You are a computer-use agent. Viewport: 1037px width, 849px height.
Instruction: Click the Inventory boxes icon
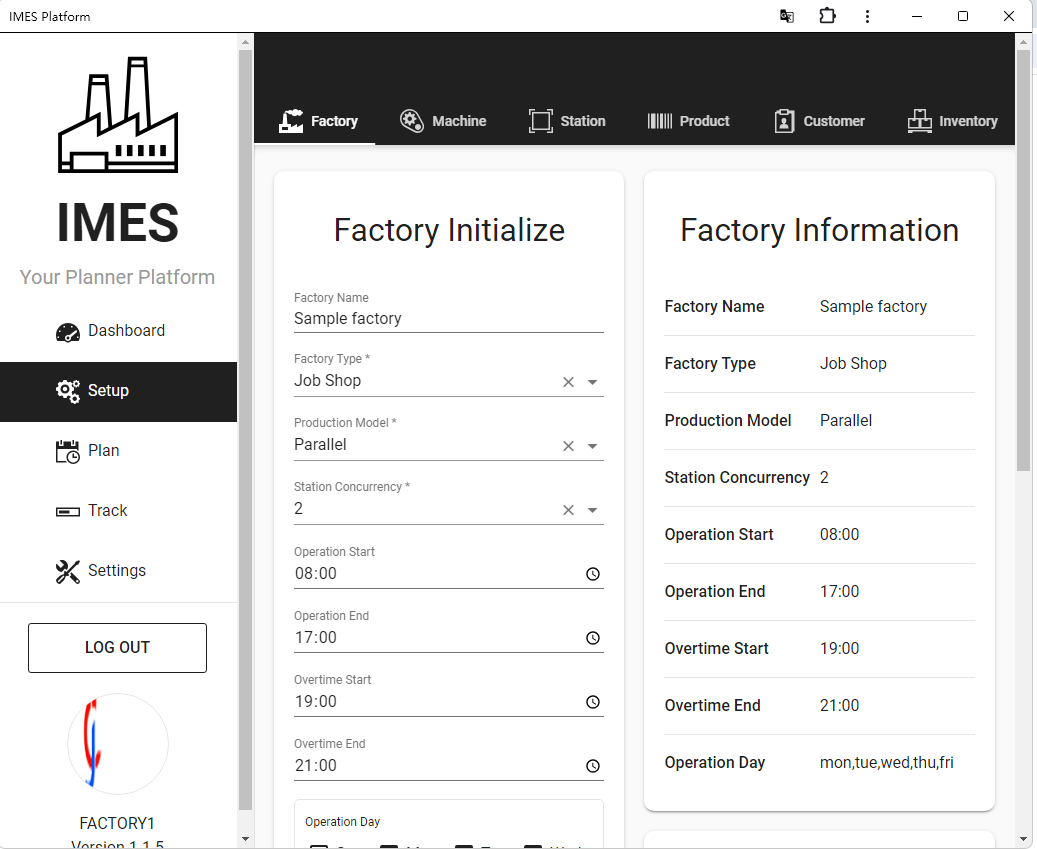919,121
